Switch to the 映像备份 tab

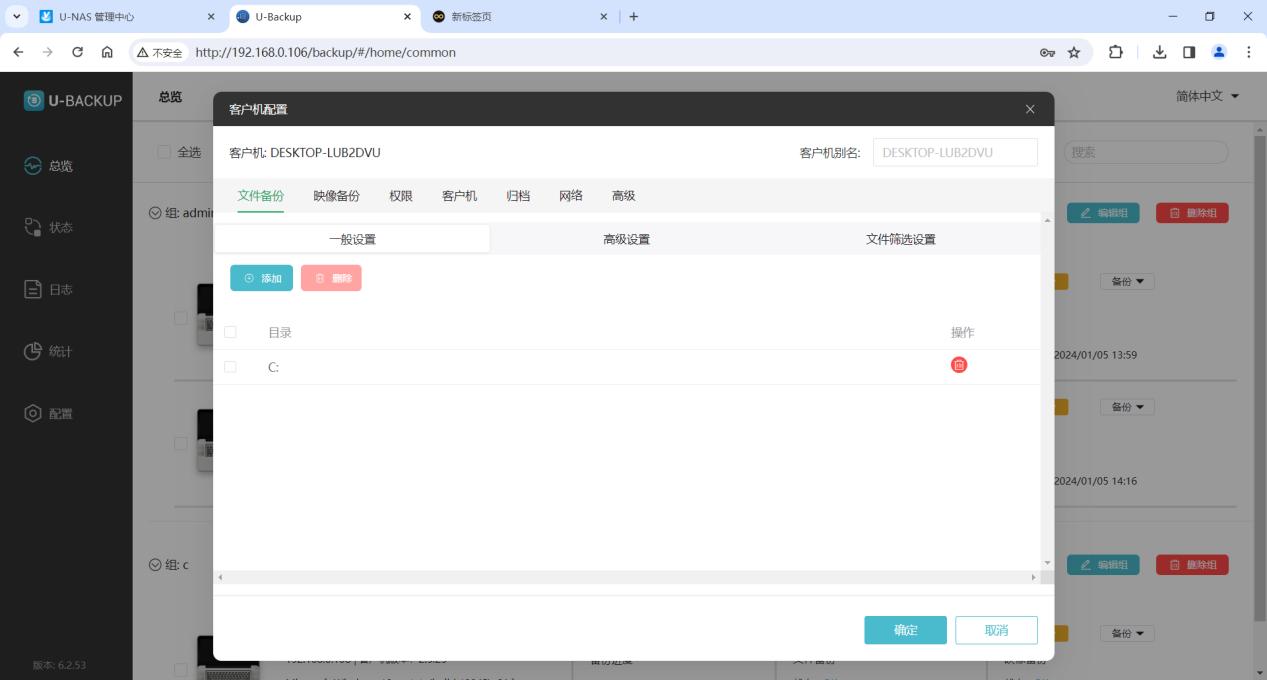(336, 196)
